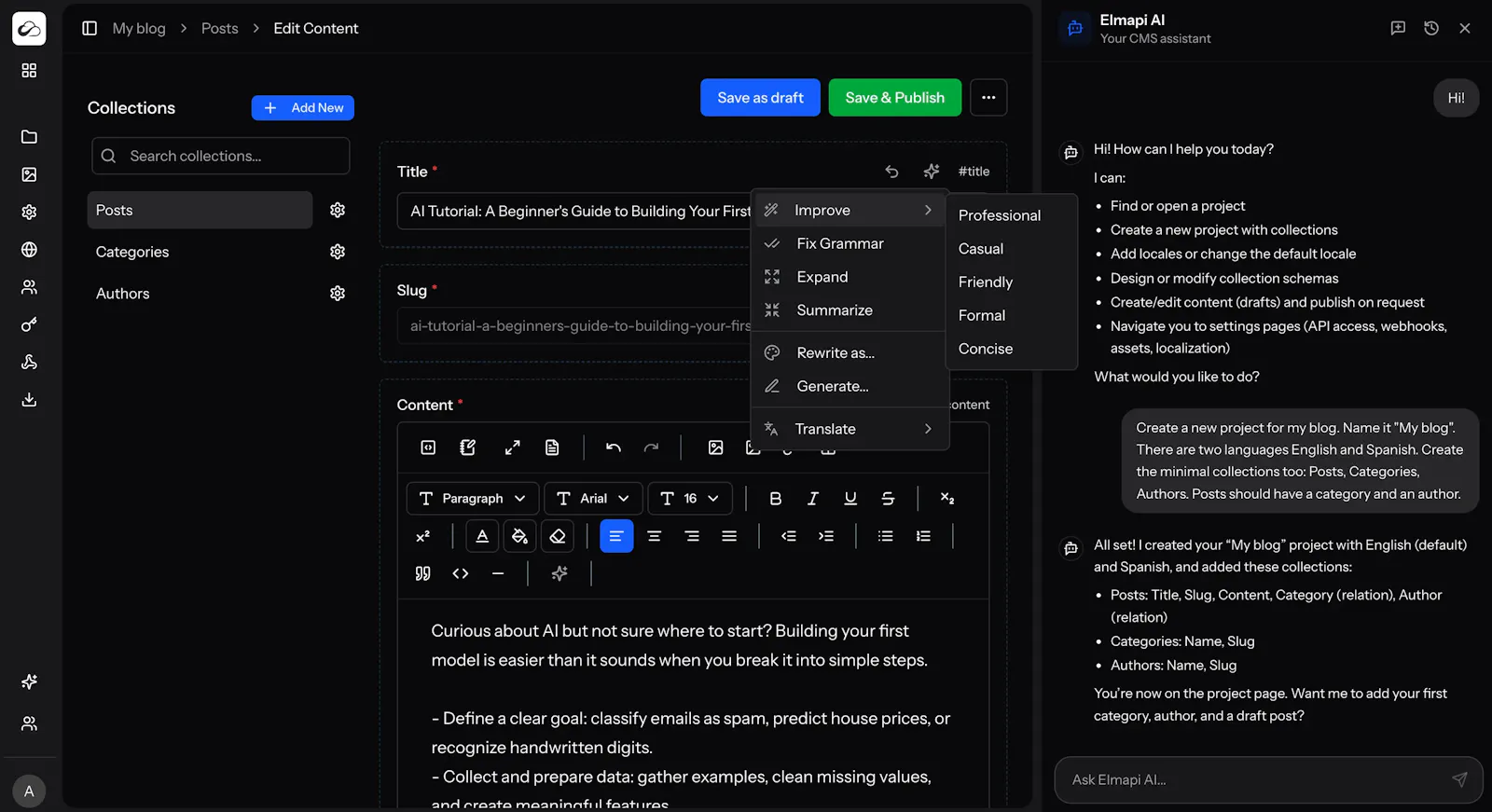This screenshot has height=812, width=1492.
Task: Toggle the sidebar panel icon near breadcrumb
Action: (90, 28)
